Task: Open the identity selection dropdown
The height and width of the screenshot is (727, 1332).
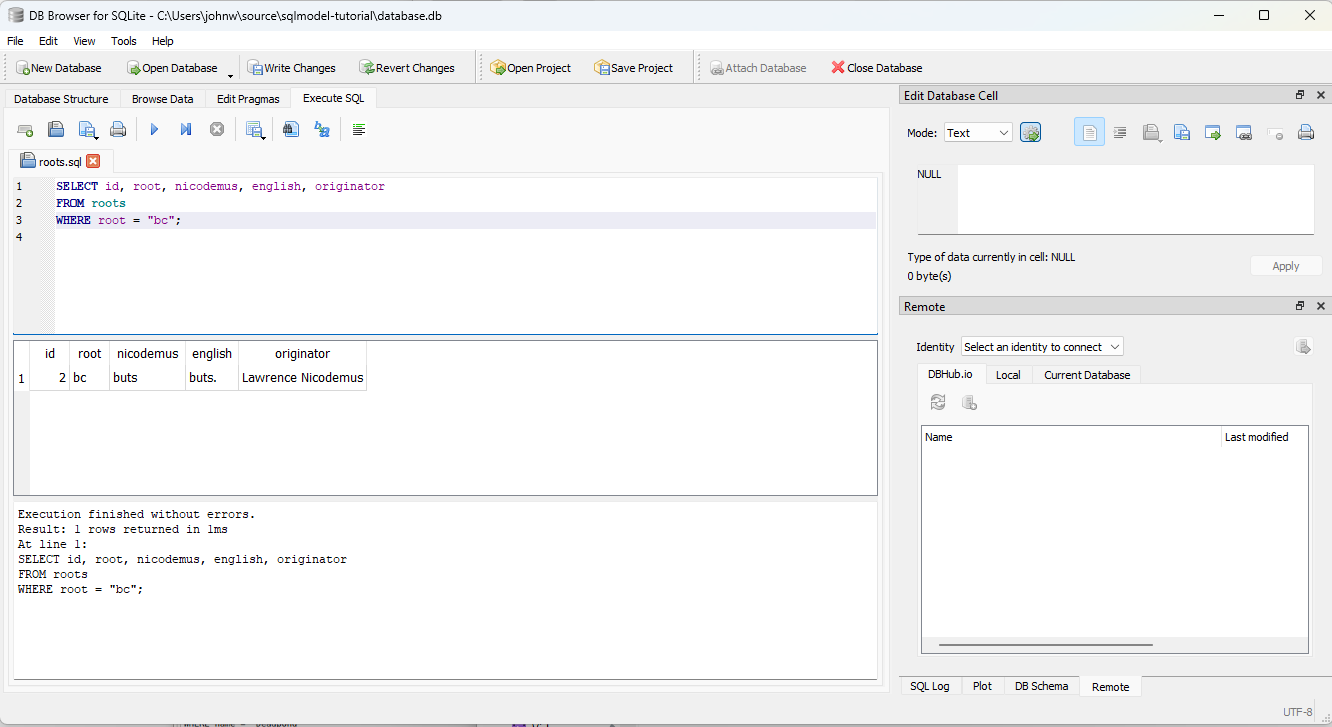Action: click(1041, 346)
